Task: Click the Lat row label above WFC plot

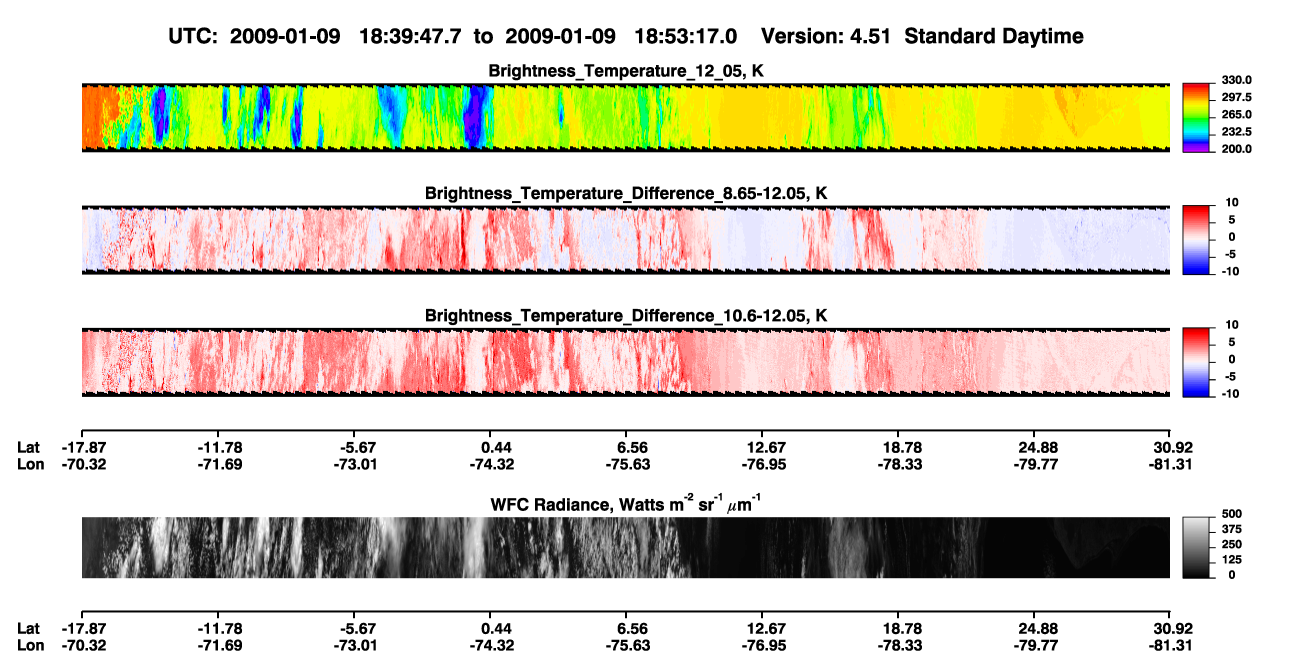Action: pos(29,447)
